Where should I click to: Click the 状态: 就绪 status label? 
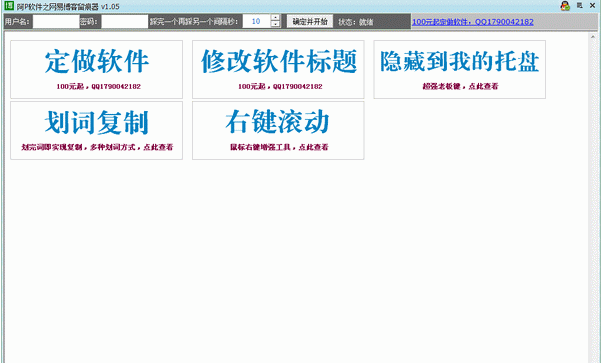pyautogui.click(x=356, y=22)
